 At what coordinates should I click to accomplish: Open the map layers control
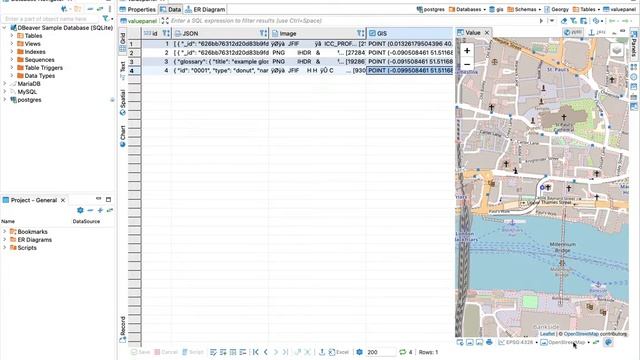(617, 50)
